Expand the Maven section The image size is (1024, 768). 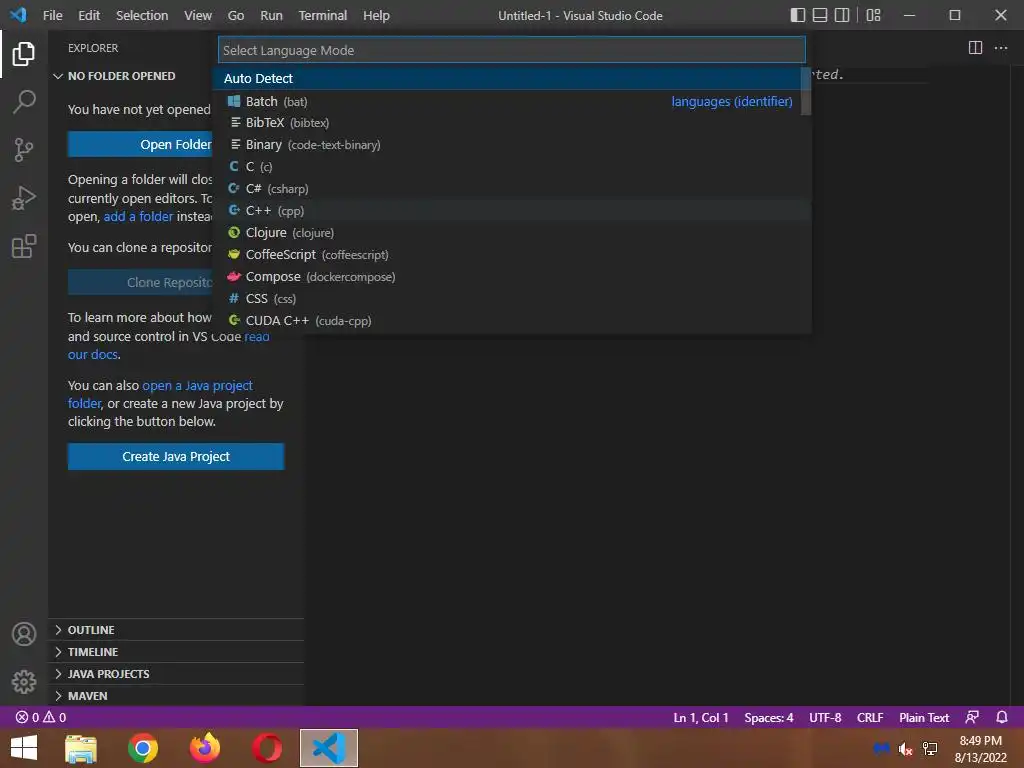click(x=176, y=696)
